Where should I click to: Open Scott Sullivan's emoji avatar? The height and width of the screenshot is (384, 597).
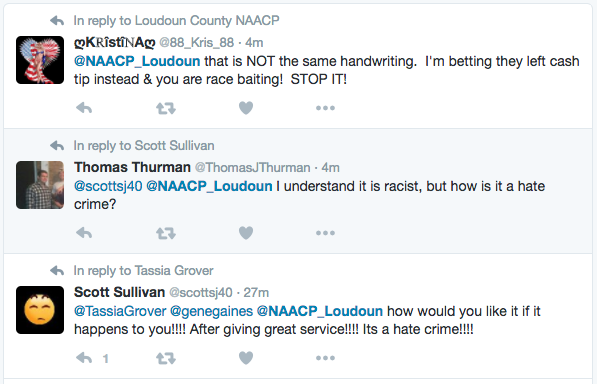point(40,310)
